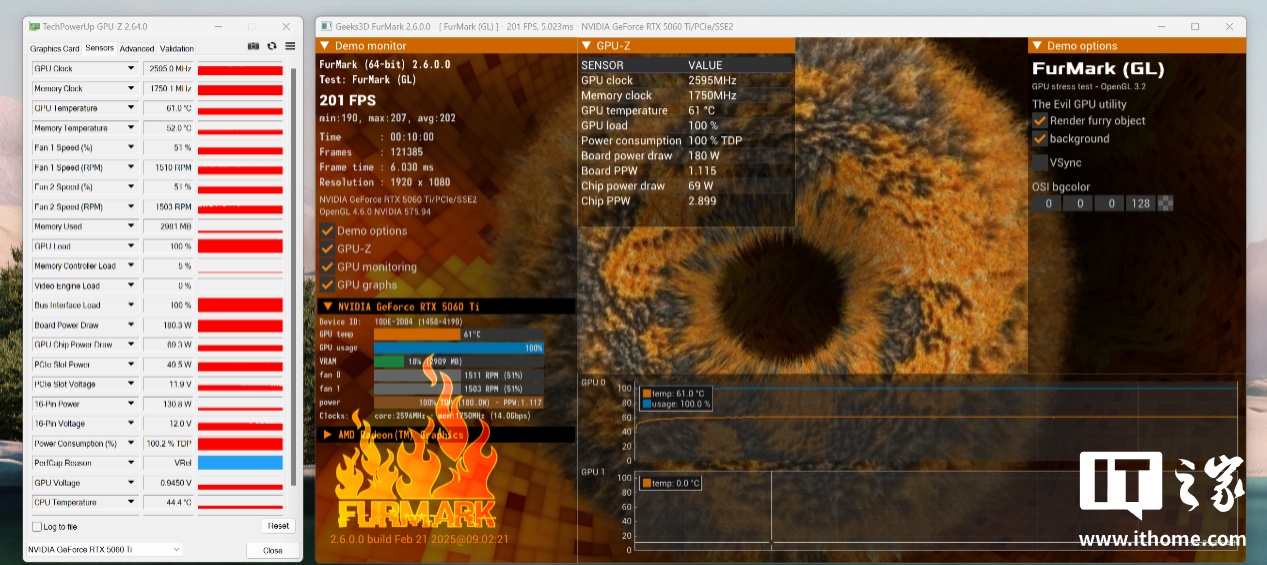Screen dimensions: 1267x565
Task: Expand the AMD Radeon Graphics section
Action: [327, 435]
